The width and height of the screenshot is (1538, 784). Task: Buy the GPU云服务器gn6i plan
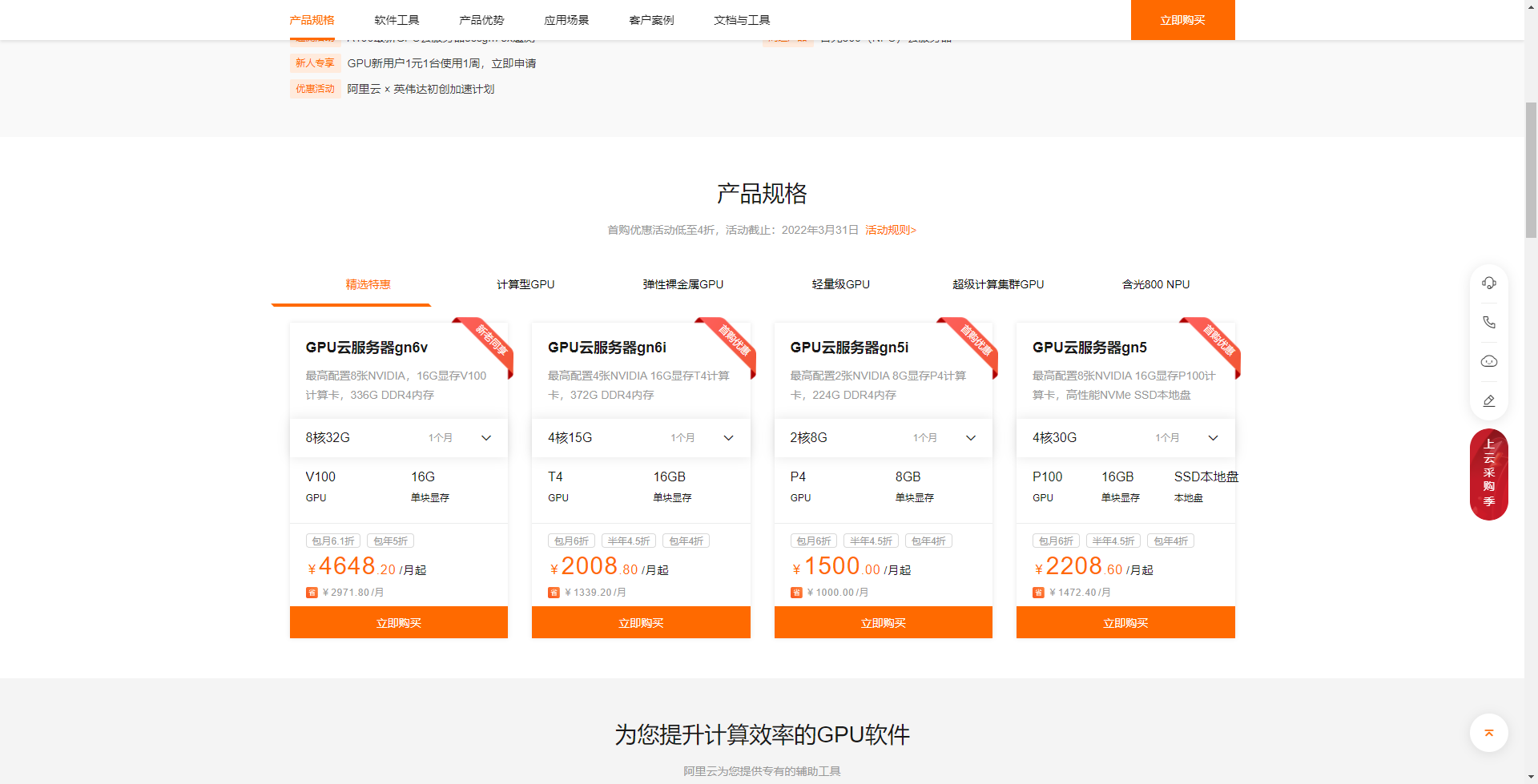(x=641, y=622)
